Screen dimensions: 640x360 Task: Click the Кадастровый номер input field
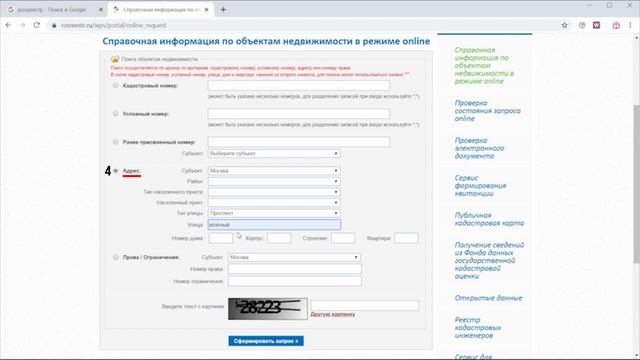click(x=299, y=85)
